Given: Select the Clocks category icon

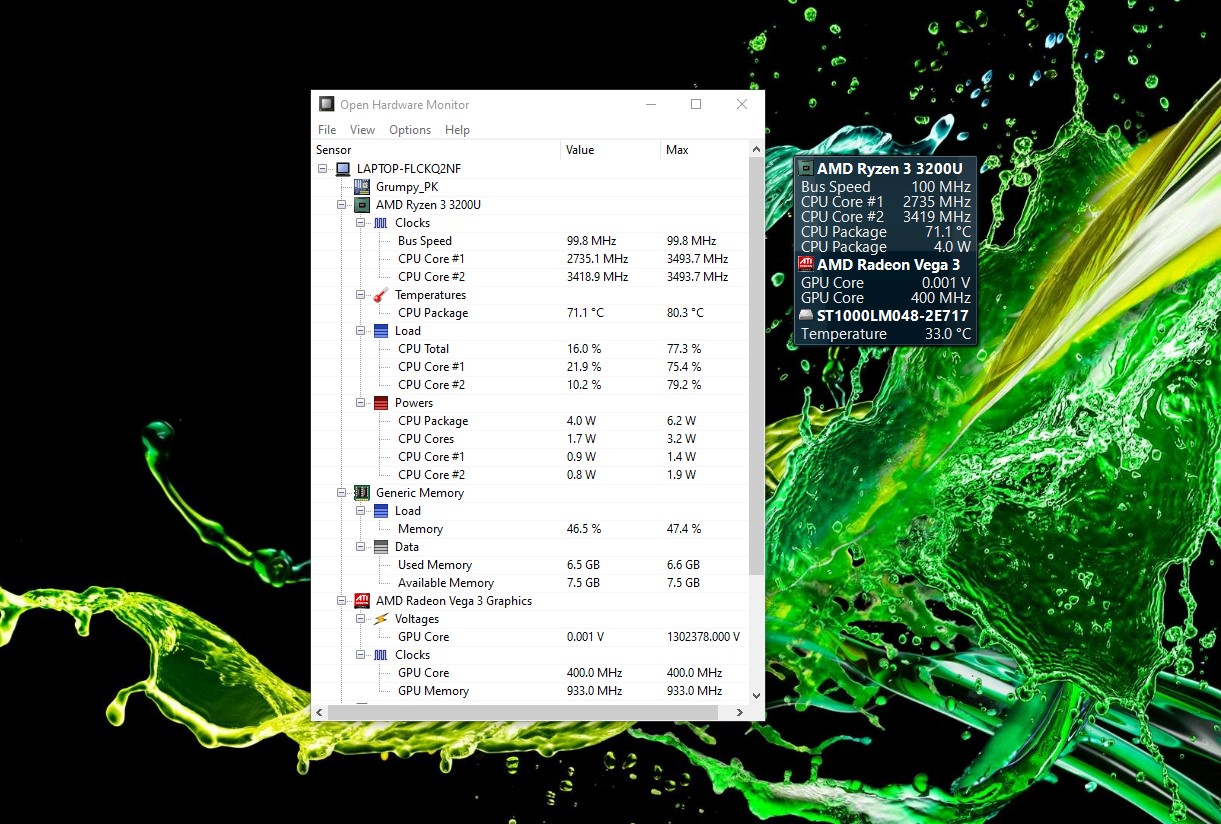Looking at the screenshot, I should [378, 222].
